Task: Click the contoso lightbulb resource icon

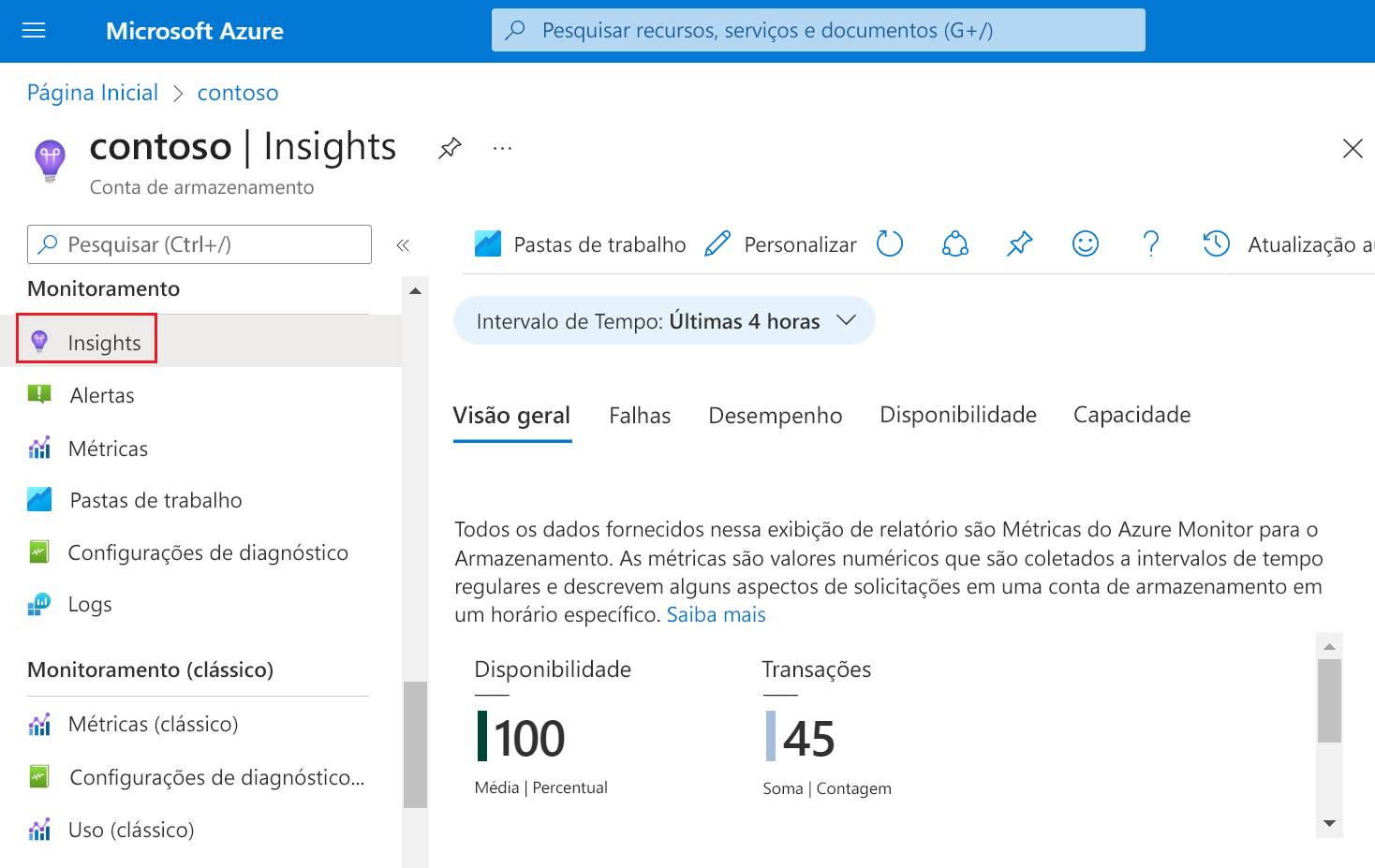Action: [50, 160]
